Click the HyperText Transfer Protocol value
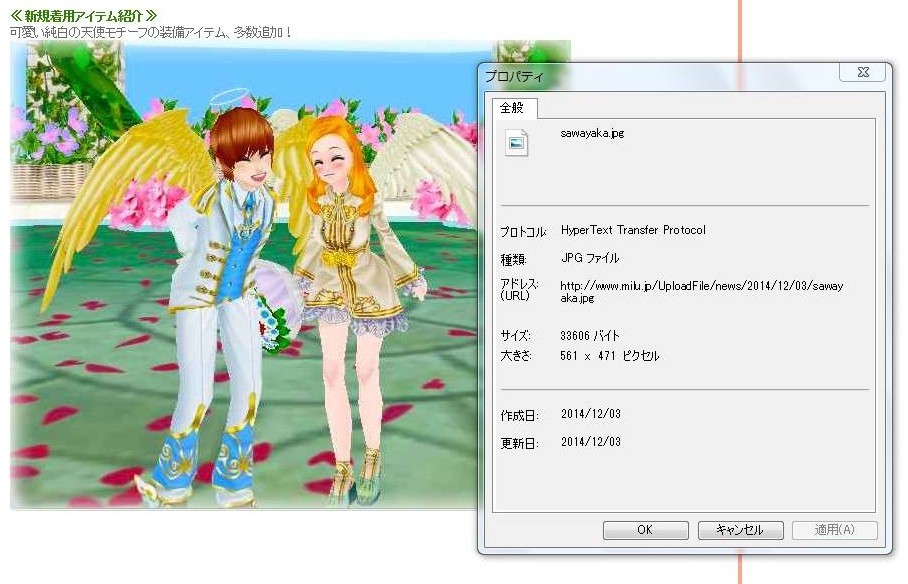The width and height of the screenshot is (908, 584). click(633, 230)
